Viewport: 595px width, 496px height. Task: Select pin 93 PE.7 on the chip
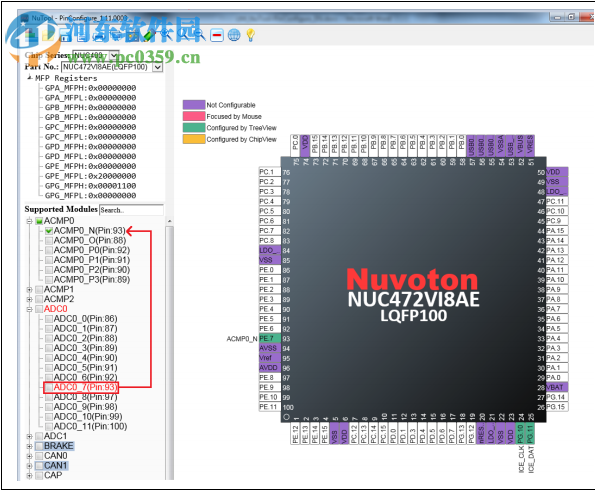(x=269, y=339)
